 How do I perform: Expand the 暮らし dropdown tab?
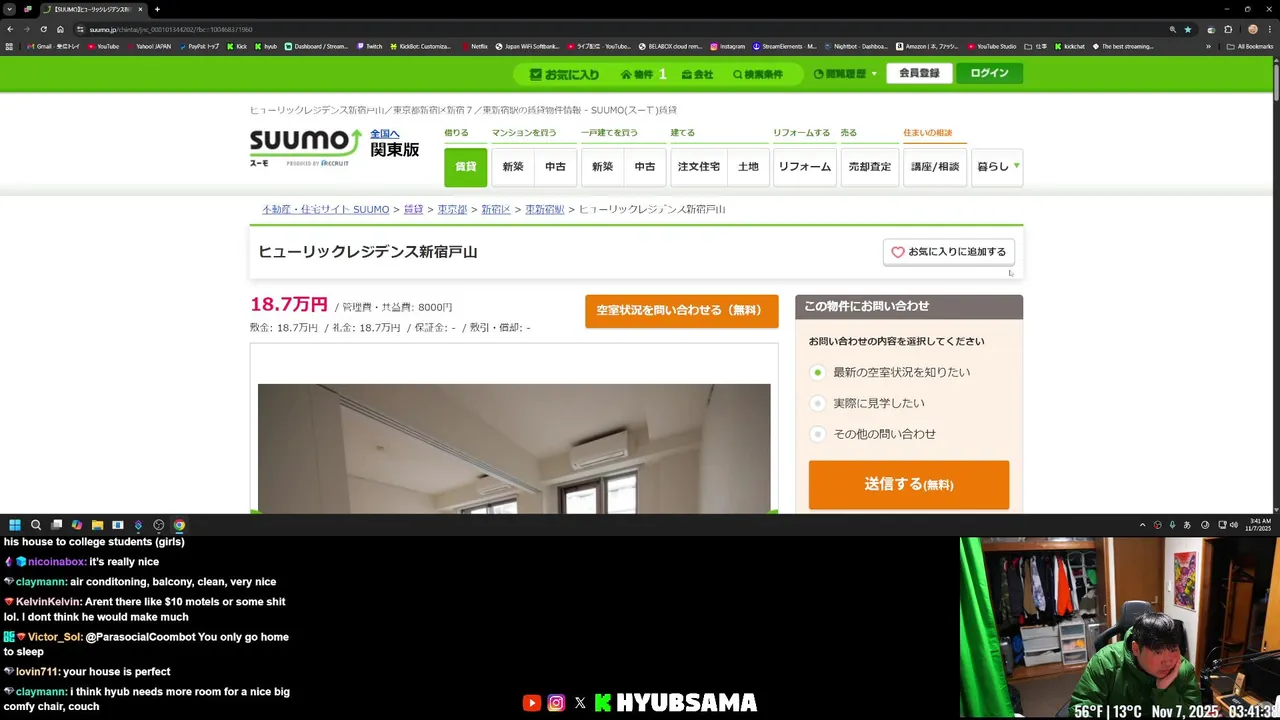coord(998,167)
